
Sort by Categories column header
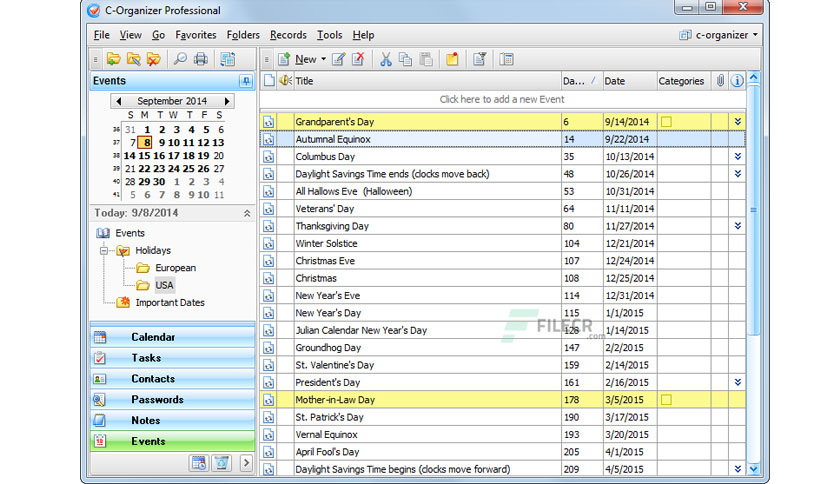(x=684, y=81)
